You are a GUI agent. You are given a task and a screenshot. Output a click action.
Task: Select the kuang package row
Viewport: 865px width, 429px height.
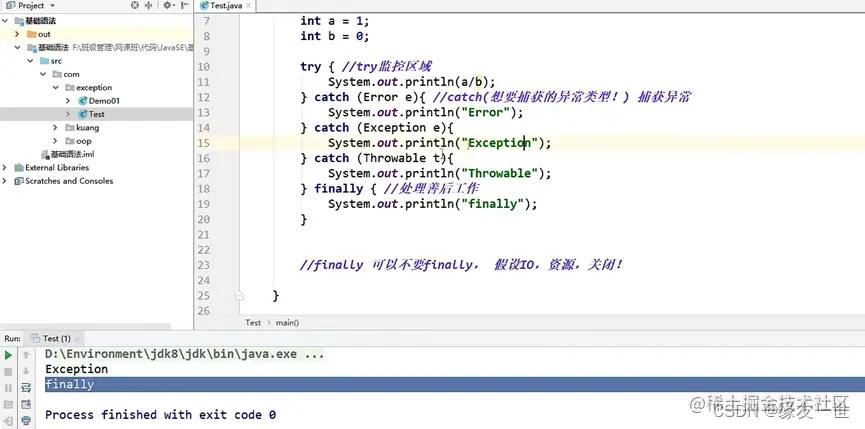[x=97, y=127]
